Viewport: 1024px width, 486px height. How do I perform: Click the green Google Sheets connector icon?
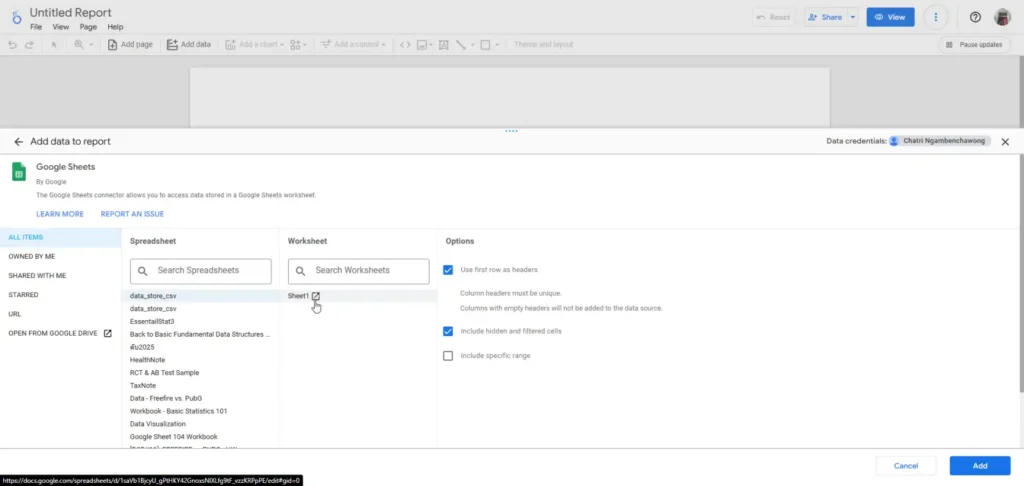[19, 172]
